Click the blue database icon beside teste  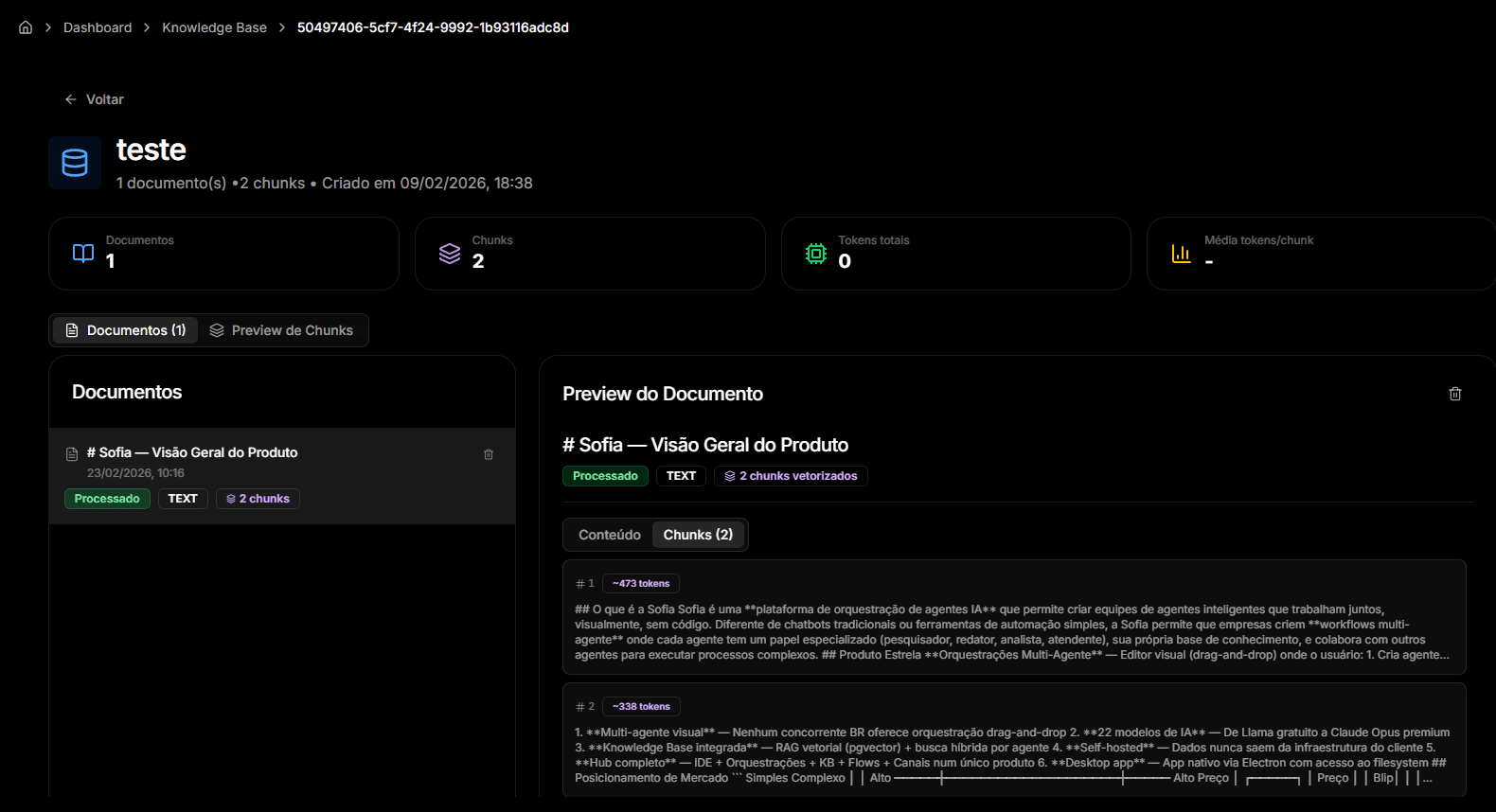pos(75,163)
